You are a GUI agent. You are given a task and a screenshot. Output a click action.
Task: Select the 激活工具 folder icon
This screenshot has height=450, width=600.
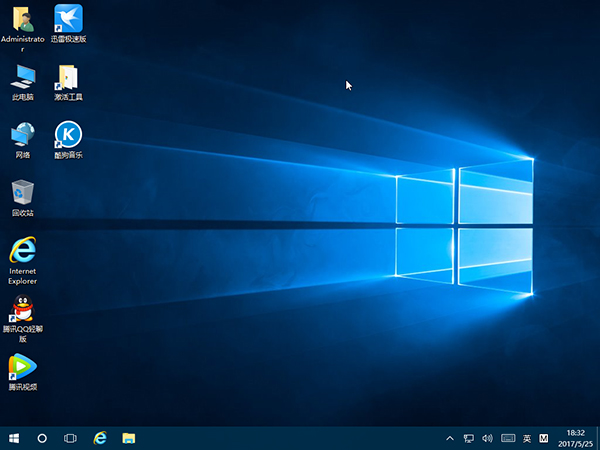[x=68, y=77]
